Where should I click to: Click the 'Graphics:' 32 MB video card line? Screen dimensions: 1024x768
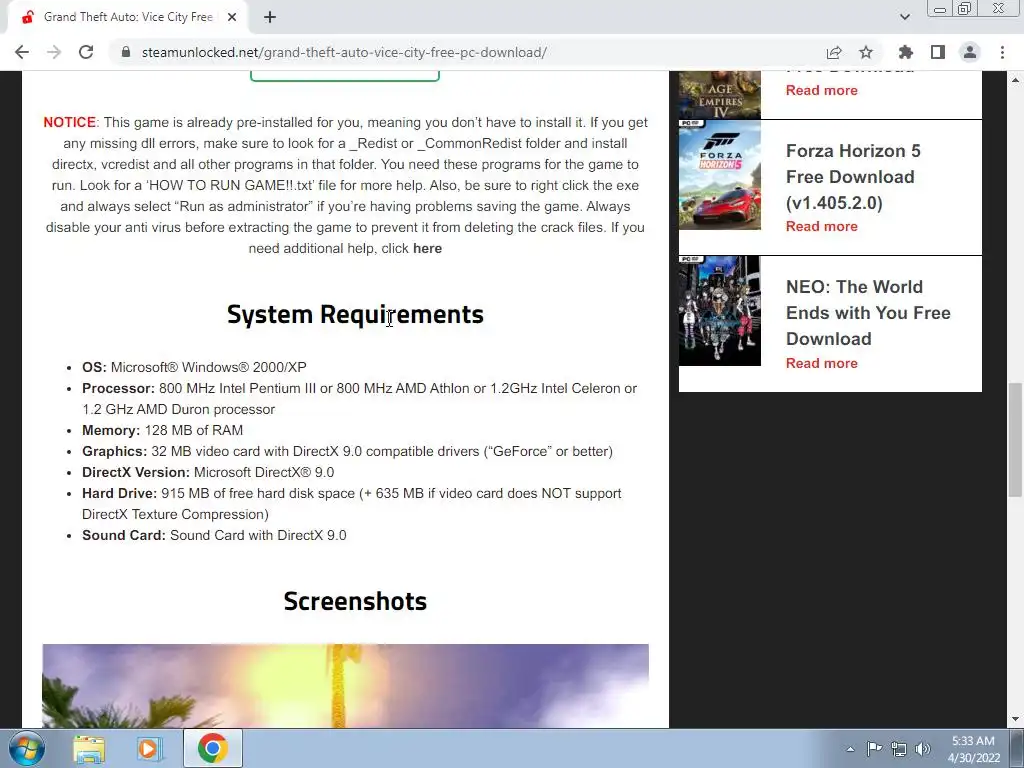pos(347,451)
